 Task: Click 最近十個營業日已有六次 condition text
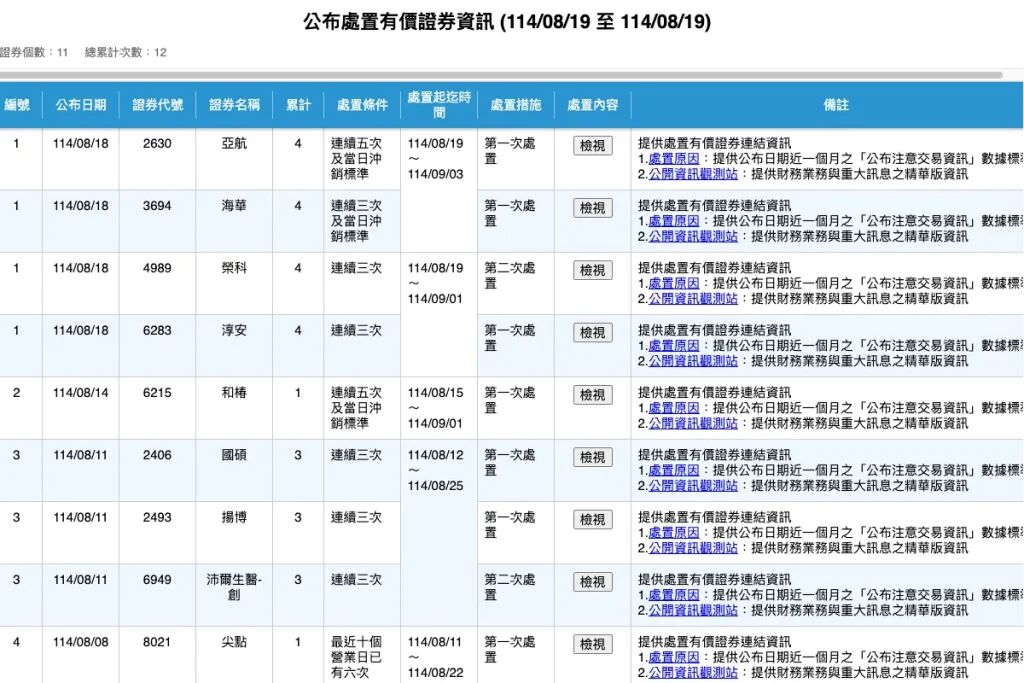[357, 658]
